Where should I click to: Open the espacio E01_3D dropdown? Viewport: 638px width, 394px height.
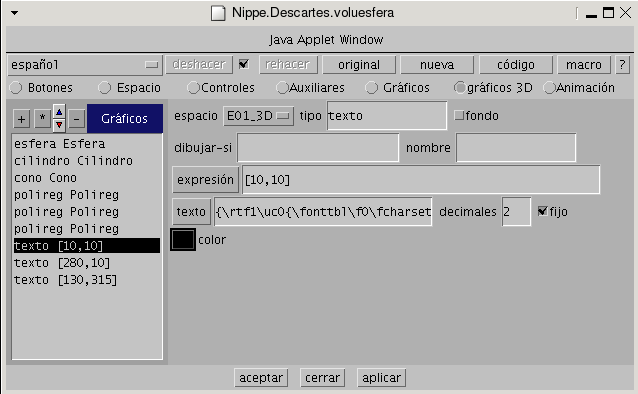(x=258, y=116)
